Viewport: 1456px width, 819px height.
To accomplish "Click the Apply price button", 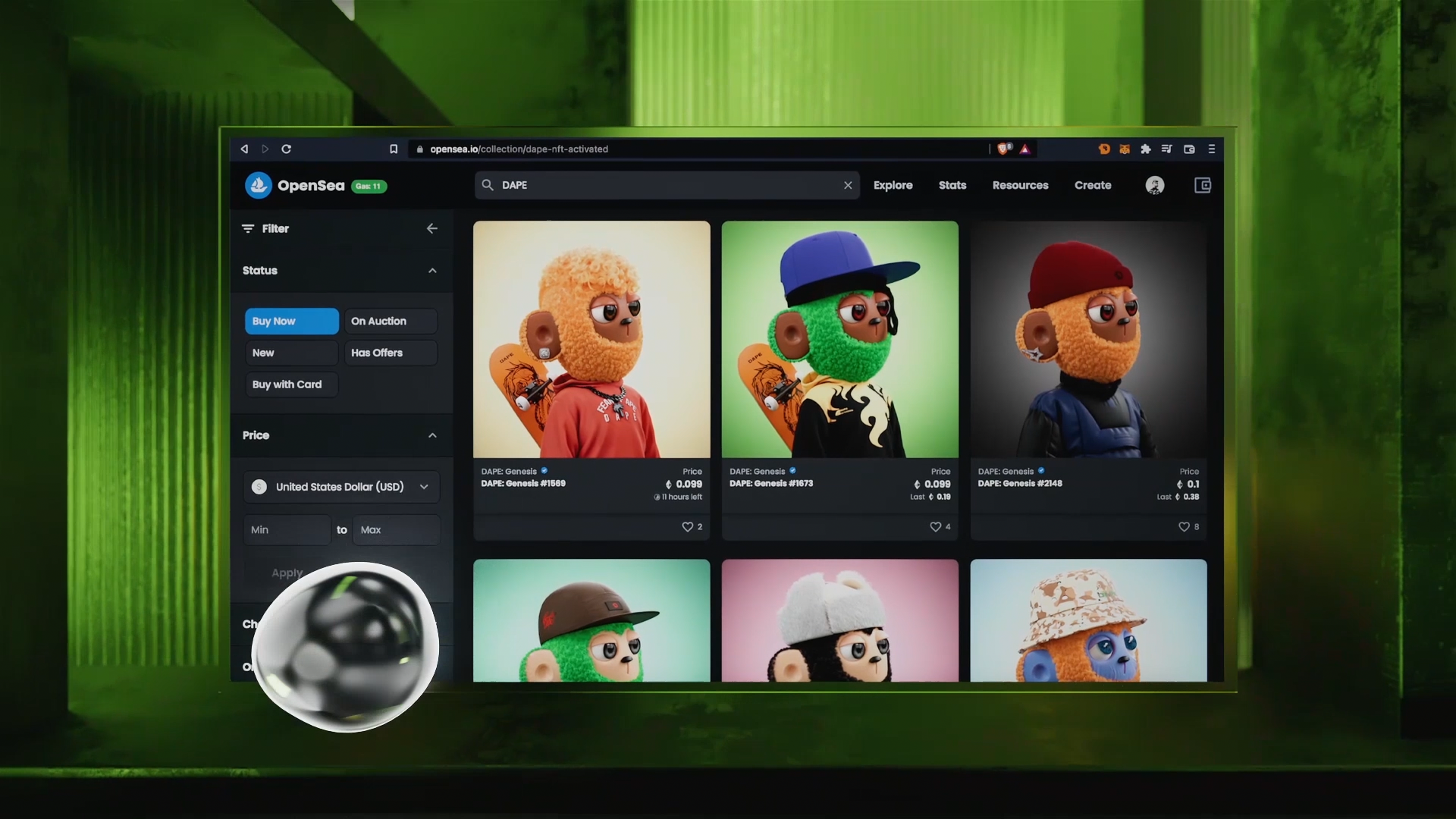I will (x=287, y=573).
